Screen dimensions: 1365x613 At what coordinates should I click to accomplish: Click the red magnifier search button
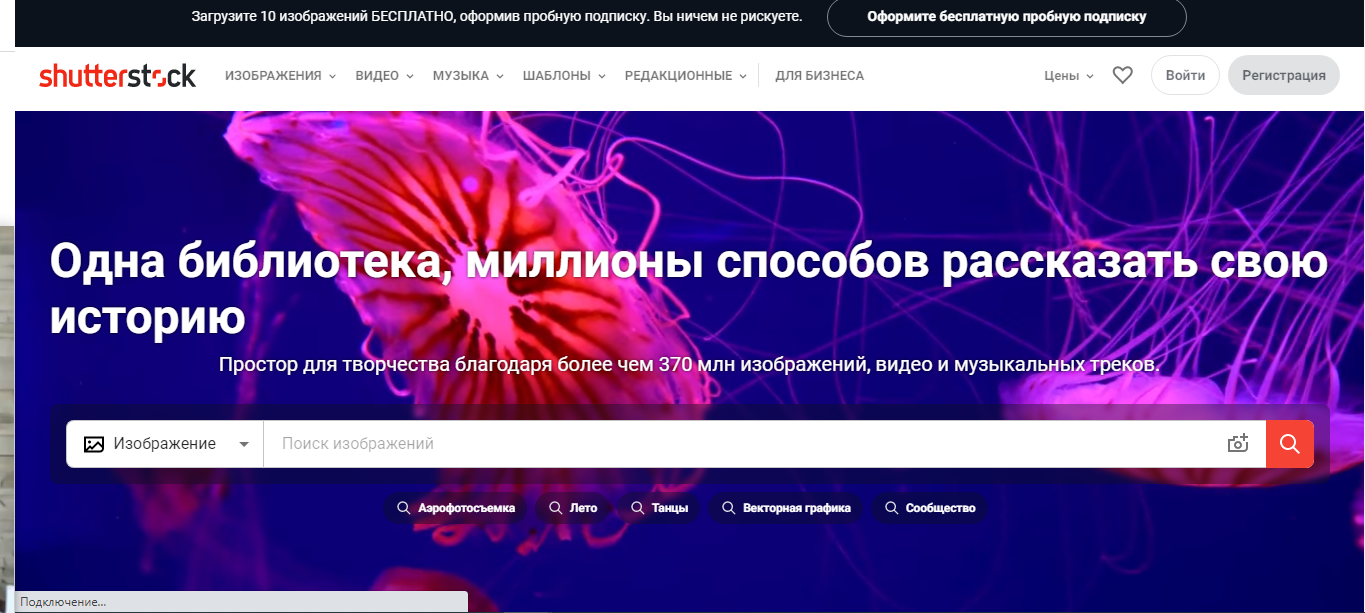pyautogui.click(x=1289, y=443)
